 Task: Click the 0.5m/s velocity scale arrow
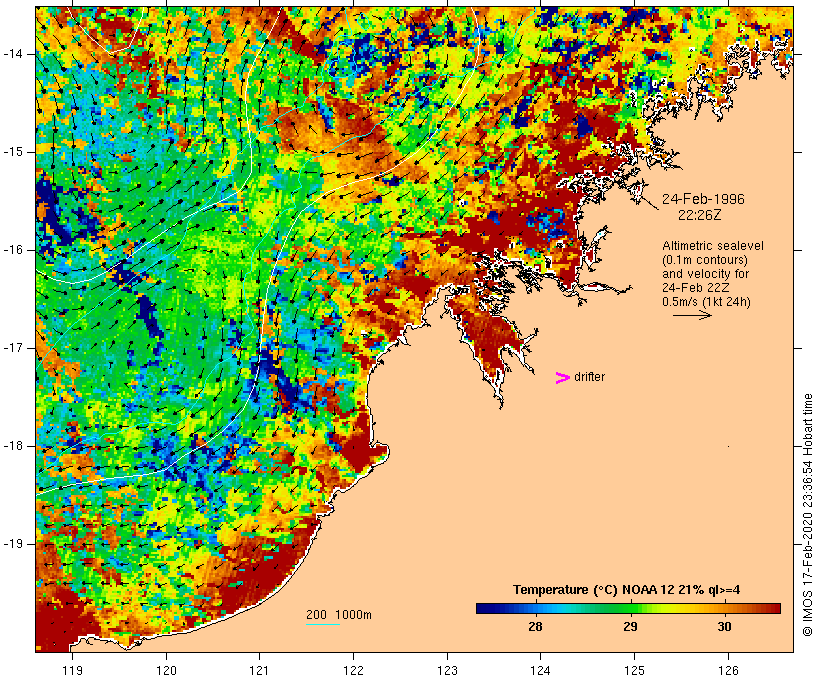pyautogui.click(x=692, y=315)
